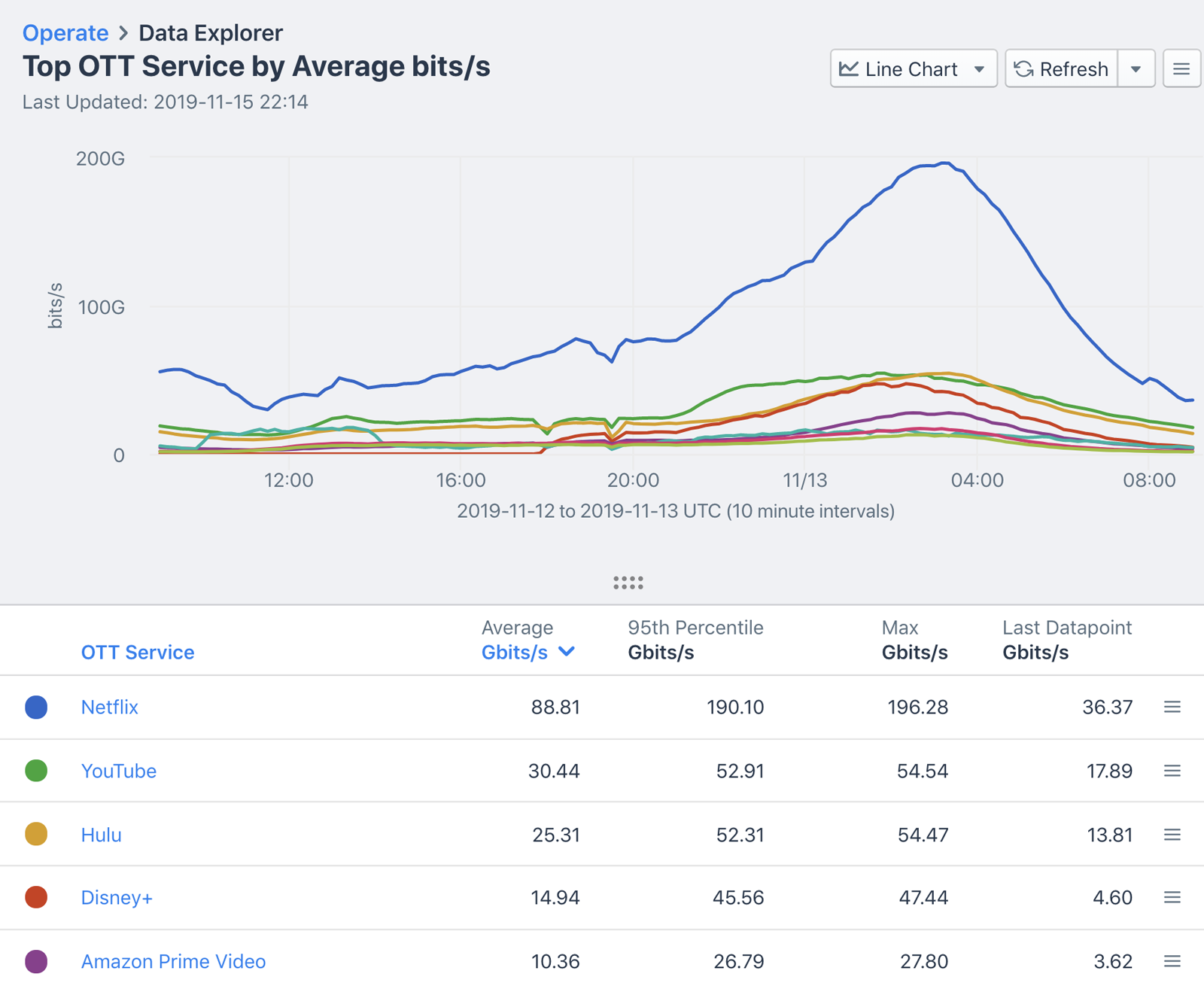Click the Last Datapoint Gbits/s column header
This screenshot has width=1204, height=992.
point(1067,640)
